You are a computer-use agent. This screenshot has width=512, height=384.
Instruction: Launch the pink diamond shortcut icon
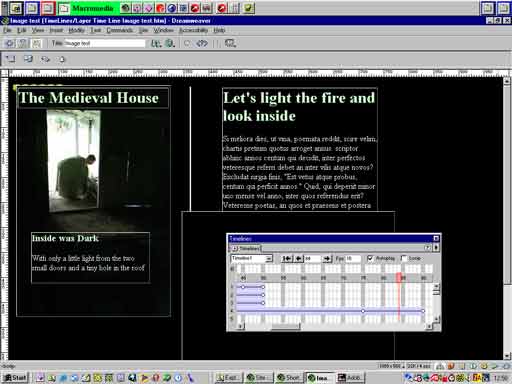tap(149, 8)
